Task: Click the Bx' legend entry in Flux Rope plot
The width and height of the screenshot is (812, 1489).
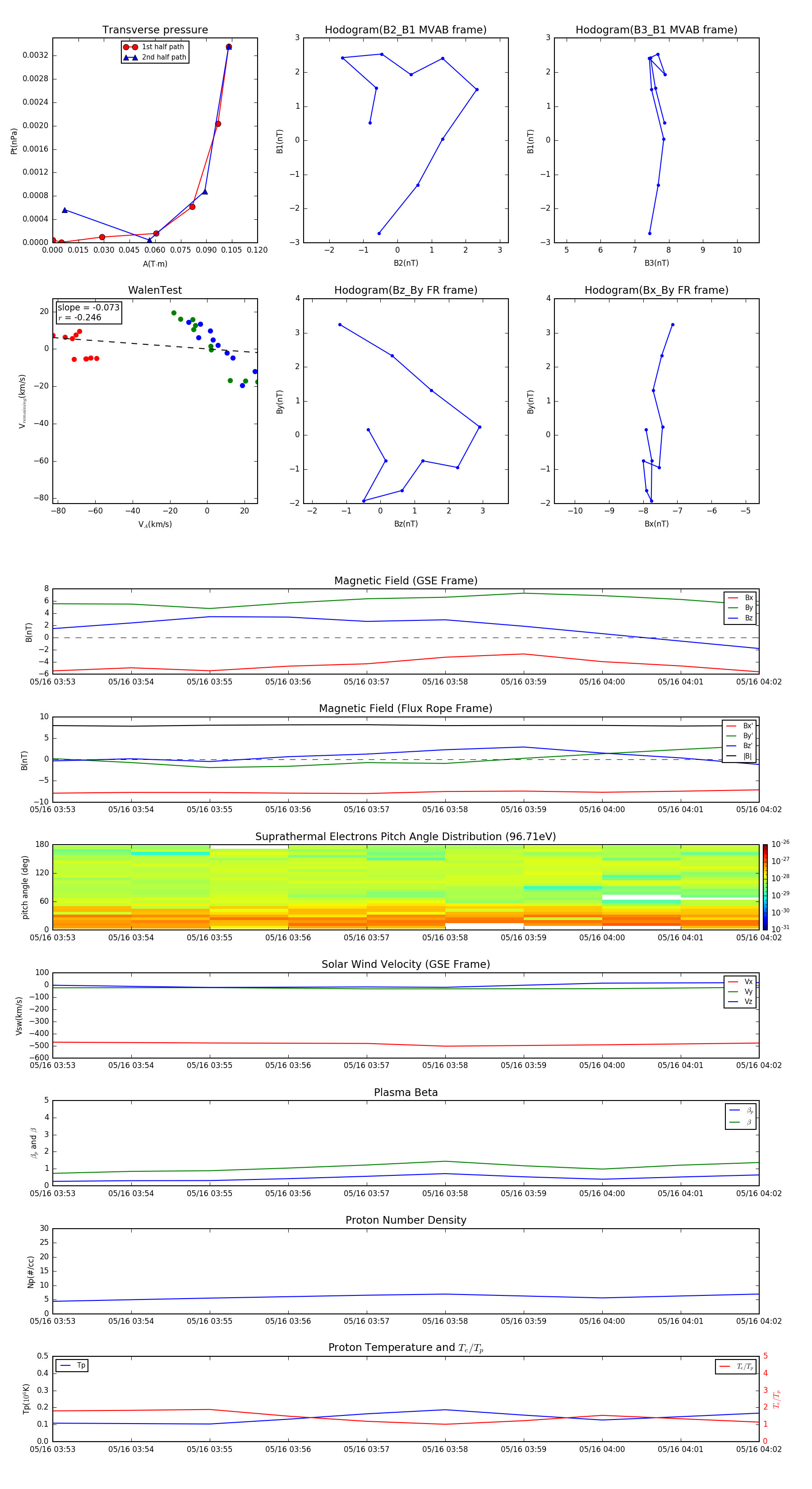Action: tap(740, 726)
